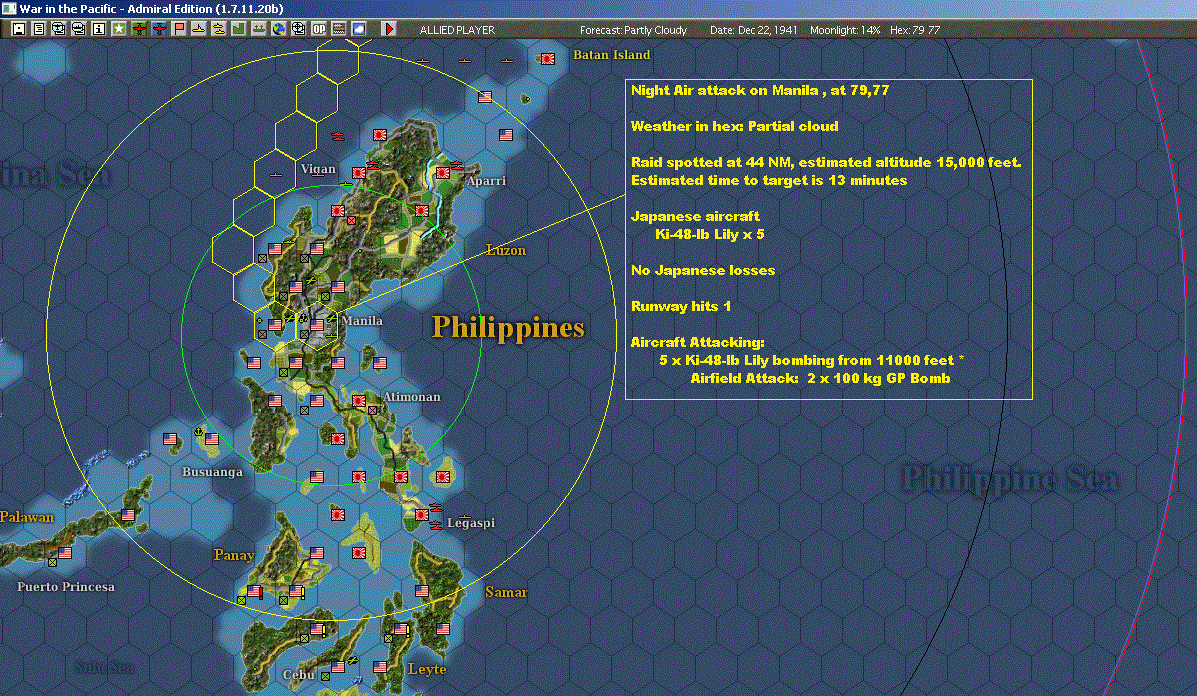Click the white star on green toolbar icon
This screenshot has width=1197, height=696.
tap(118, 29)
